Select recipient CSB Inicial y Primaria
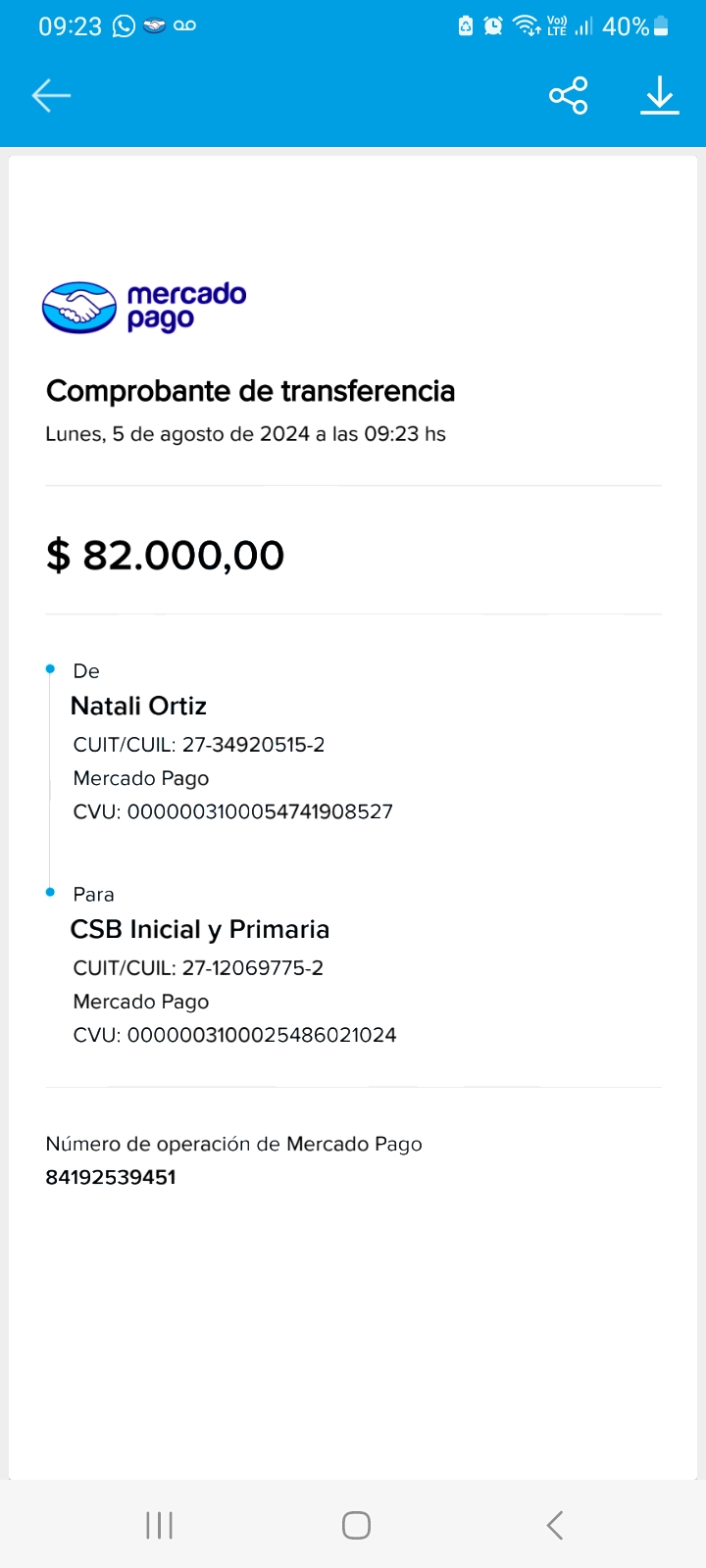The width and height of the screenshot is (706, 1568). pos(200,929)
